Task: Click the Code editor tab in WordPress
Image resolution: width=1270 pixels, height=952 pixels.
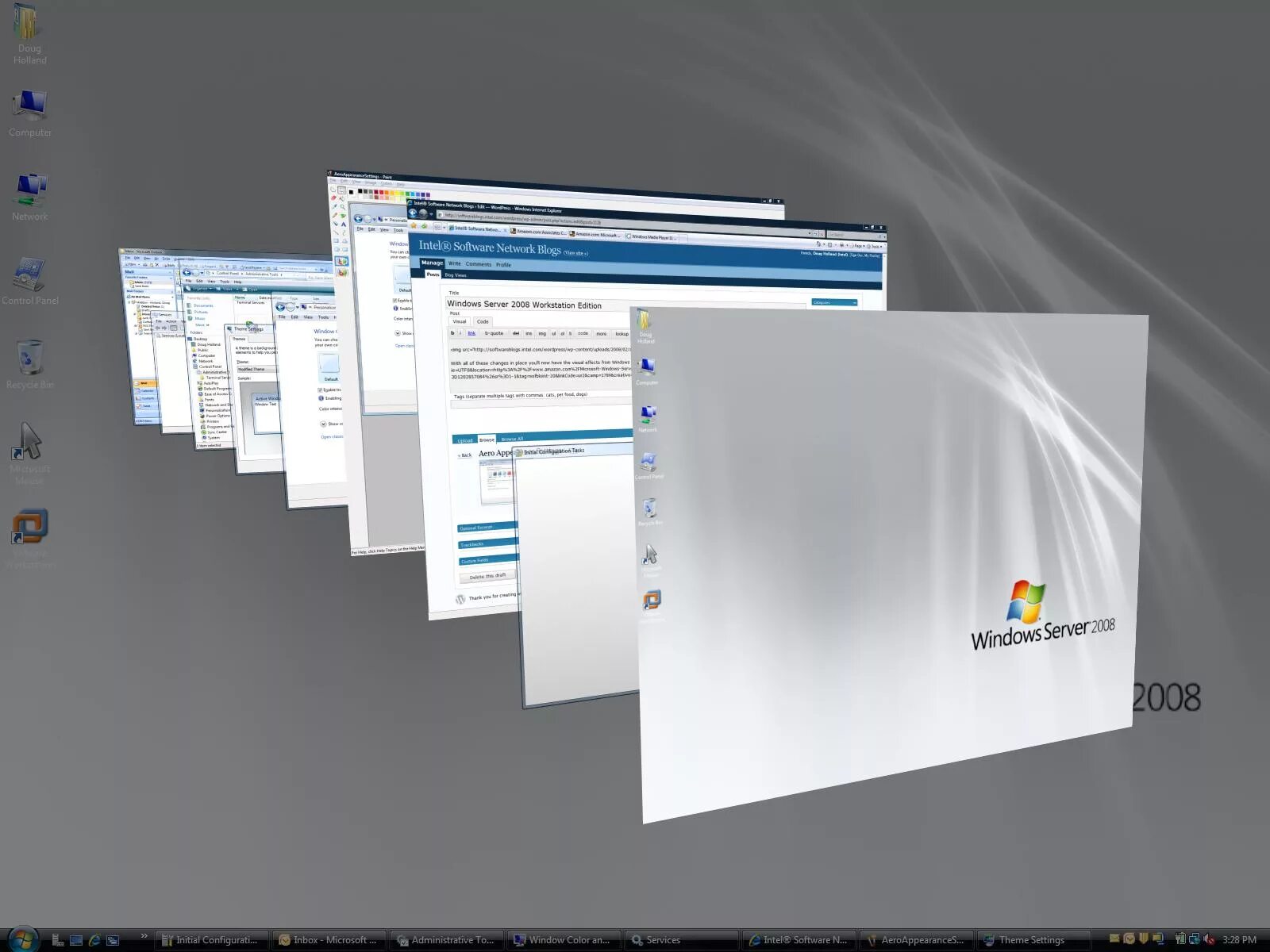Action: [x=483, y=321]
